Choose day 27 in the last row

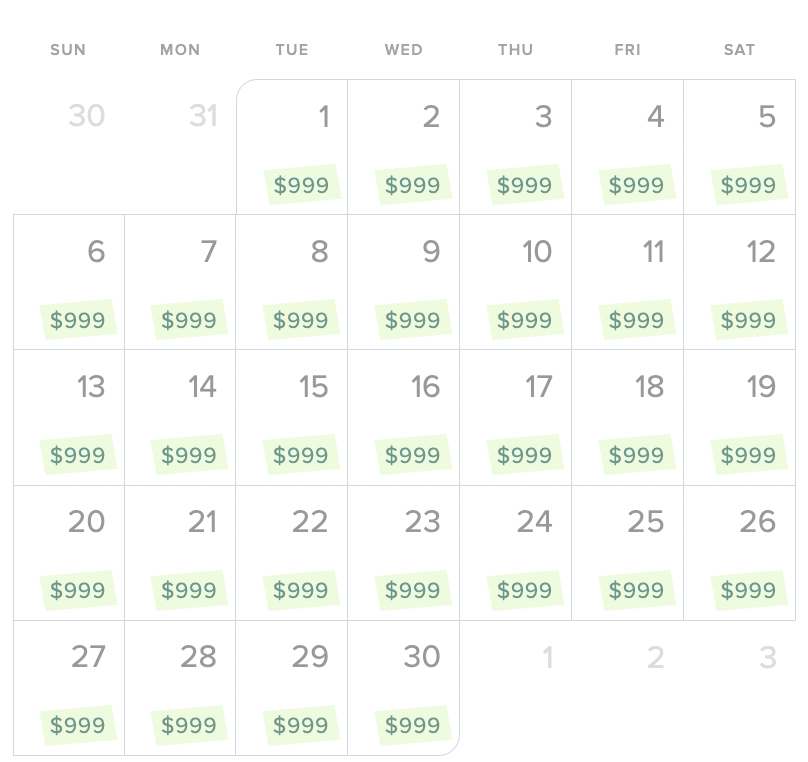[x=69, y=688]
